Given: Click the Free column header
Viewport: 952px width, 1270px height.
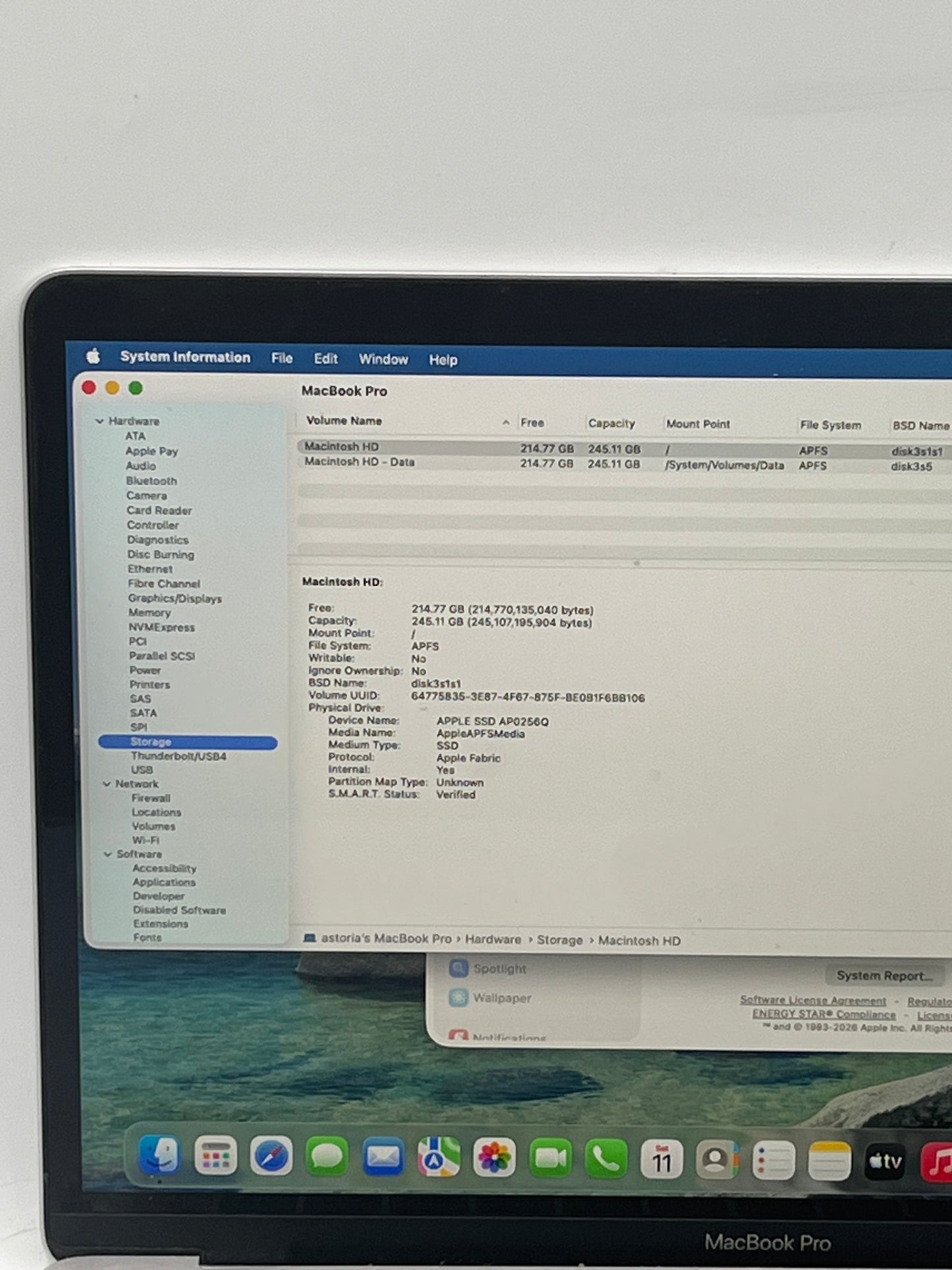Looking at the screenshot, I should point(532,423).
